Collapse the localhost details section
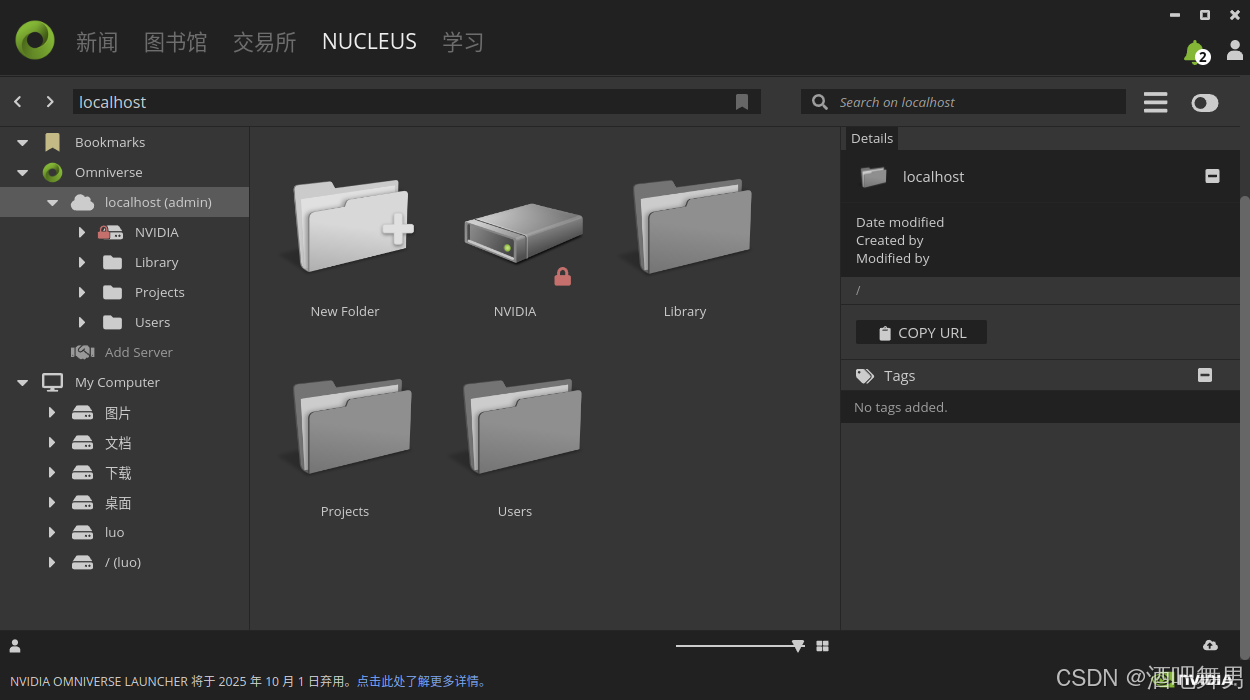The height and width of the screenshot is (700, 1250). point(1212,176)
